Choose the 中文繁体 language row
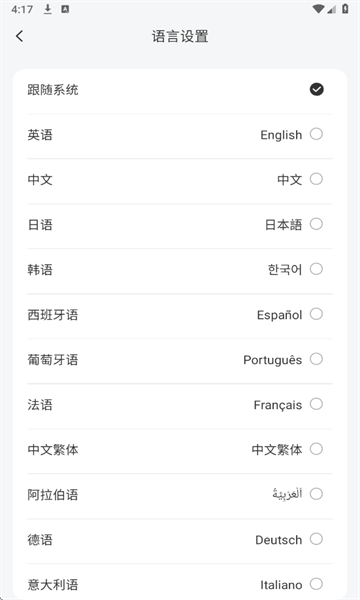This screenshot has width=360, height=600. click(x=180, y=449)
